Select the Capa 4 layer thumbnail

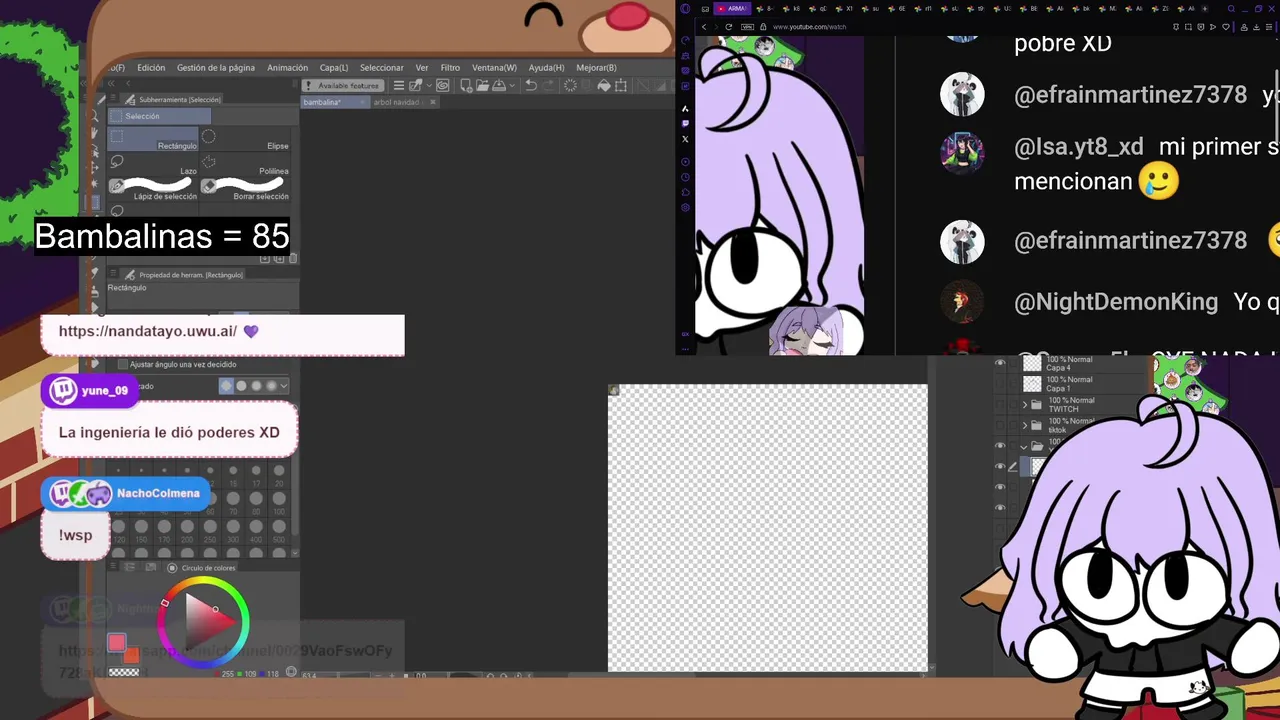tap(1032, 363)
